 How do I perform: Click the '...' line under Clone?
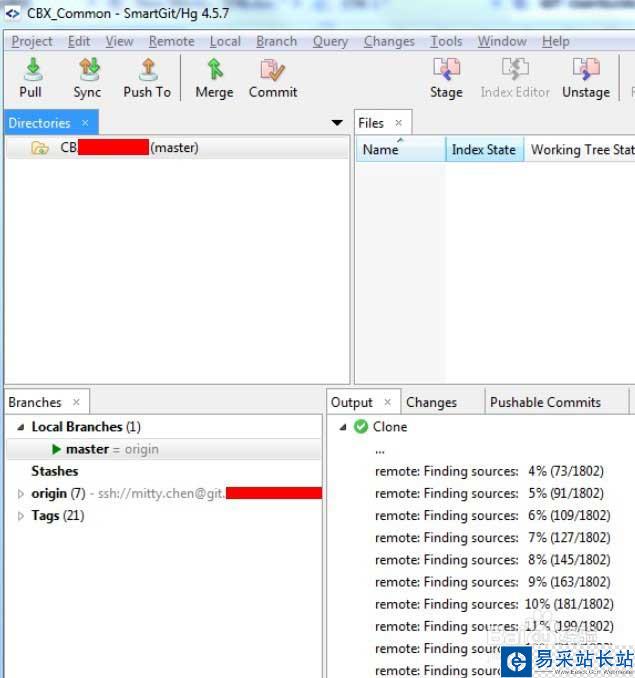(380, 452)
